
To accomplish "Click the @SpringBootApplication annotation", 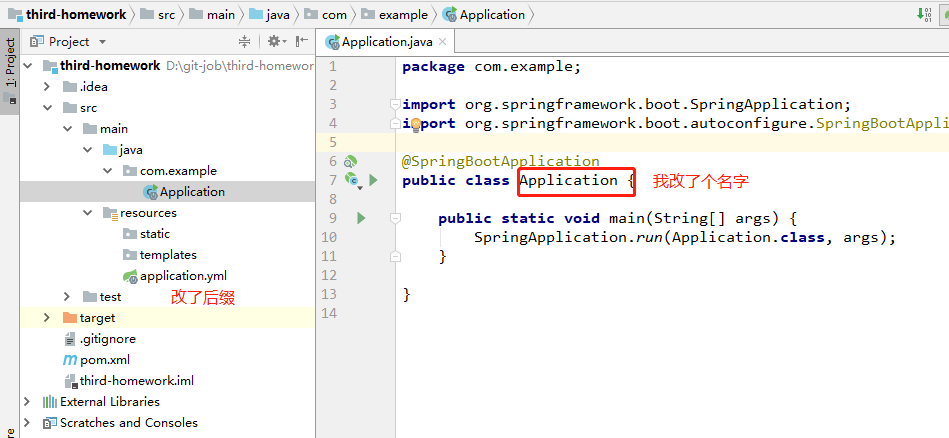I will (x=501, y=162).
